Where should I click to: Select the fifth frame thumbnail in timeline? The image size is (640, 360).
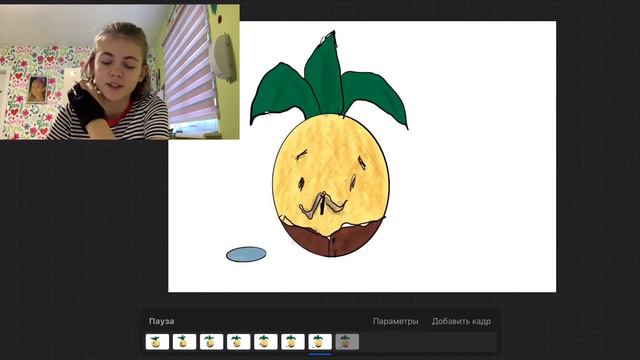coord(266,342)
